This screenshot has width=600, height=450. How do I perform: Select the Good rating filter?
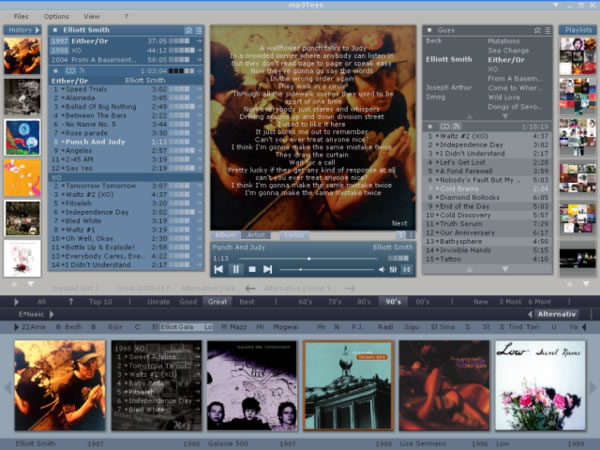tap(188, 302)
